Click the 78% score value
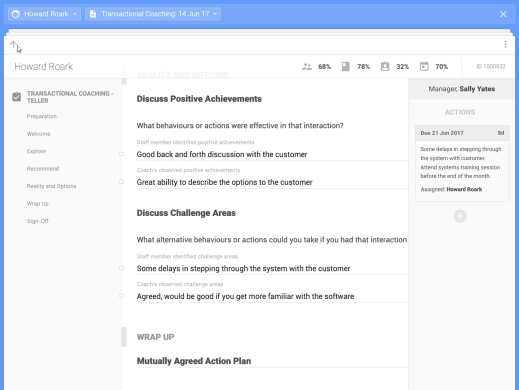 (x=363, y=67)
